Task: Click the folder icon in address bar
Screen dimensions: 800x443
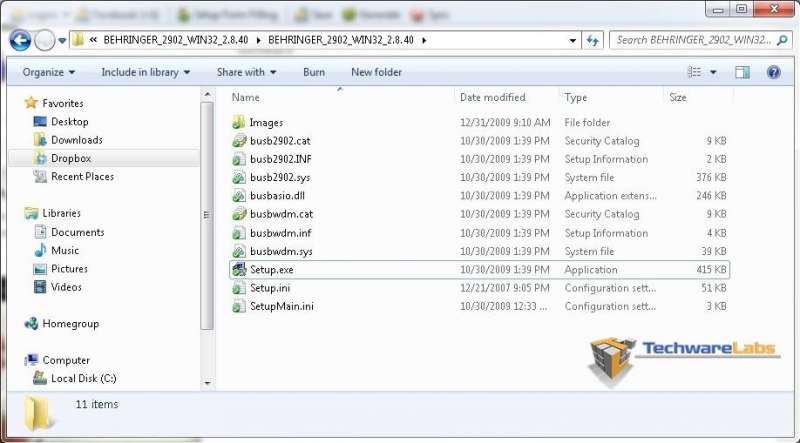Action: coord(78,40)
